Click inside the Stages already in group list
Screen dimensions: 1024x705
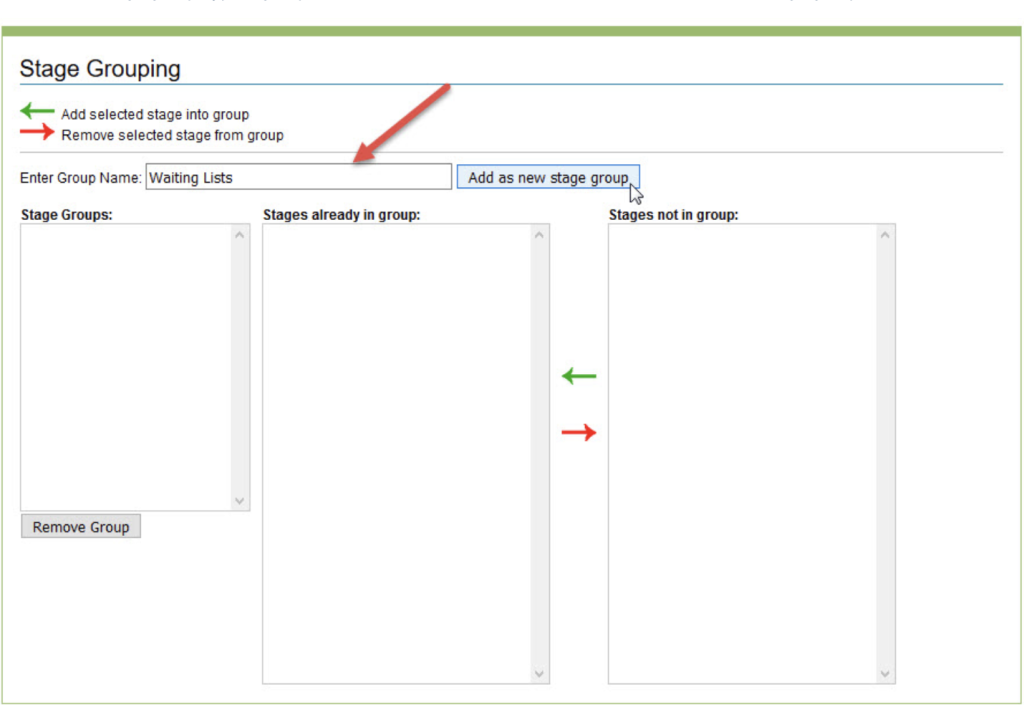[x=396, y=452]
